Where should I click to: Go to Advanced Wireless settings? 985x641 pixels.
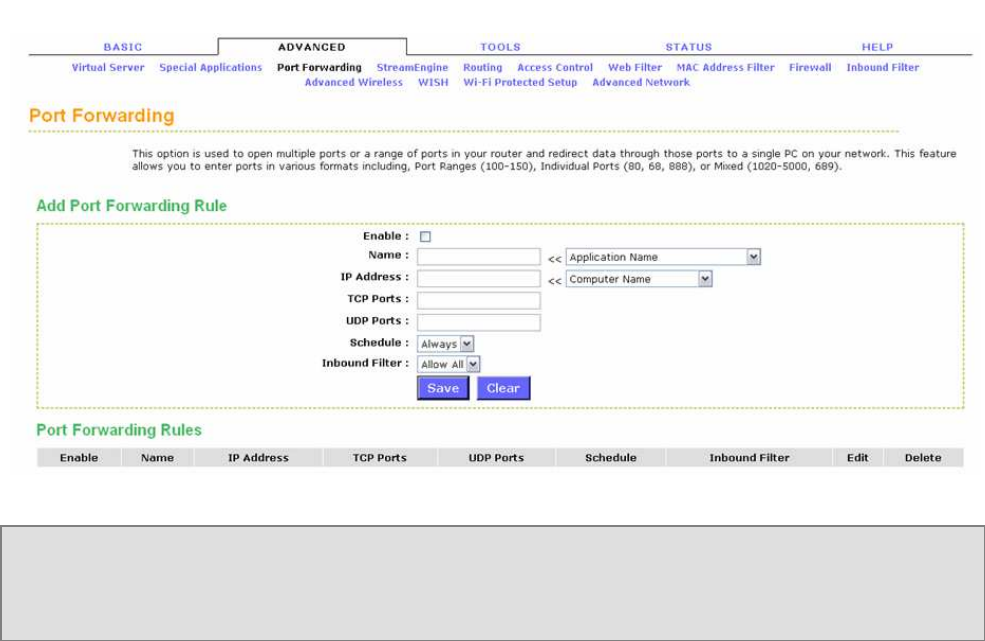354,82
